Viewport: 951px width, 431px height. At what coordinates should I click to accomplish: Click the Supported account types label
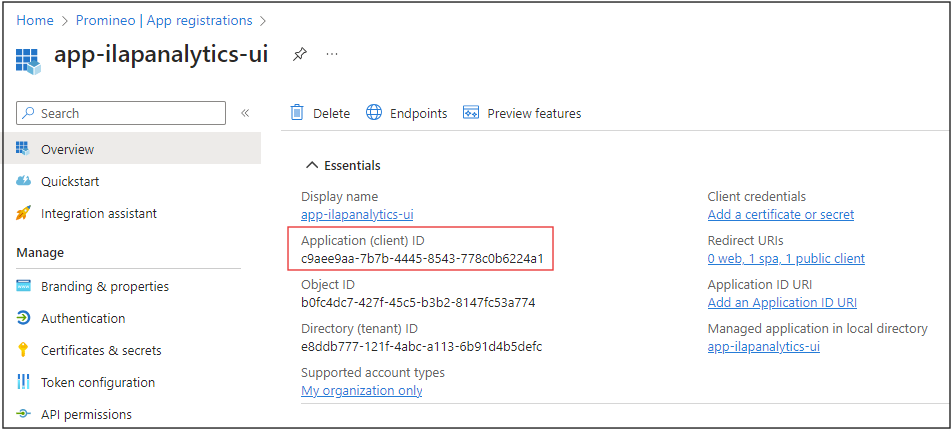coord(373,372)
